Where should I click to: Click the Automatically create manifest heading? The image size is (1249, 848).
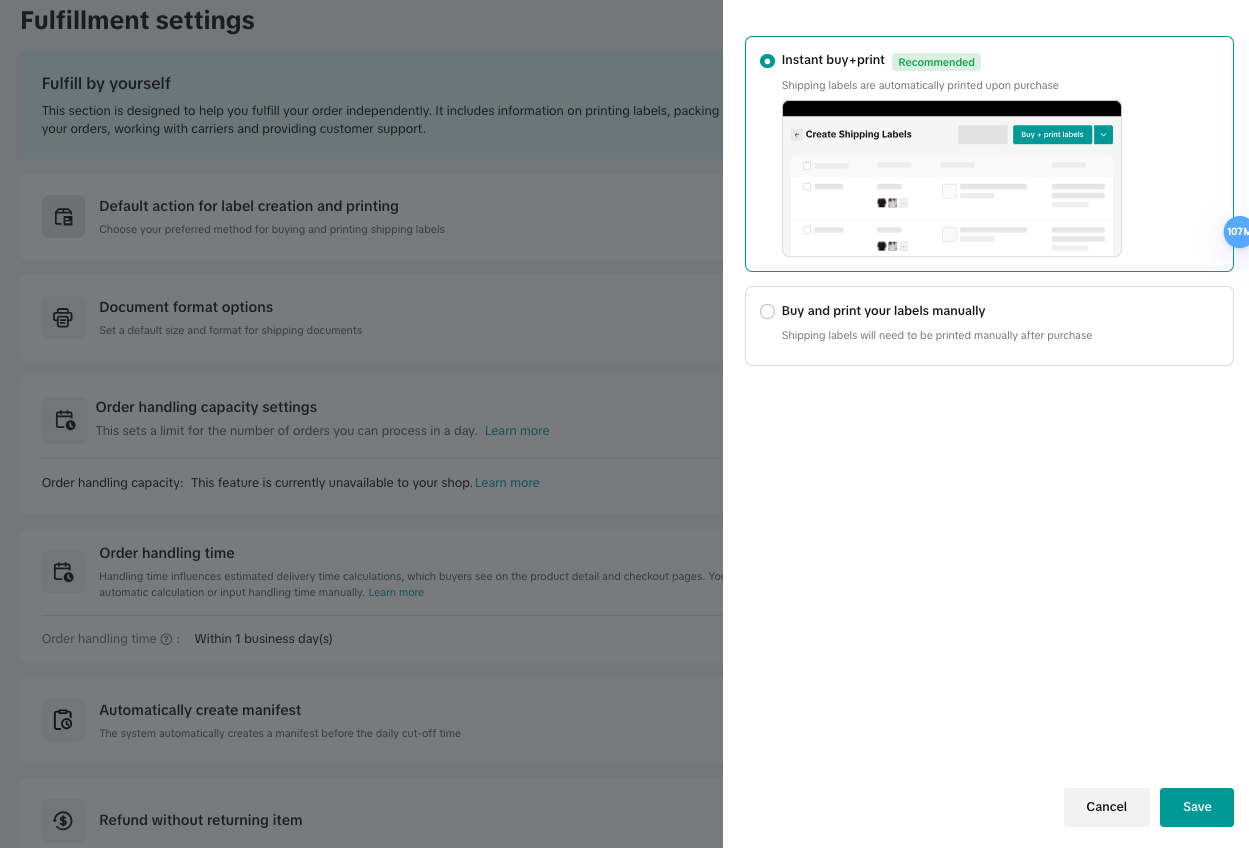coord(200,710)
